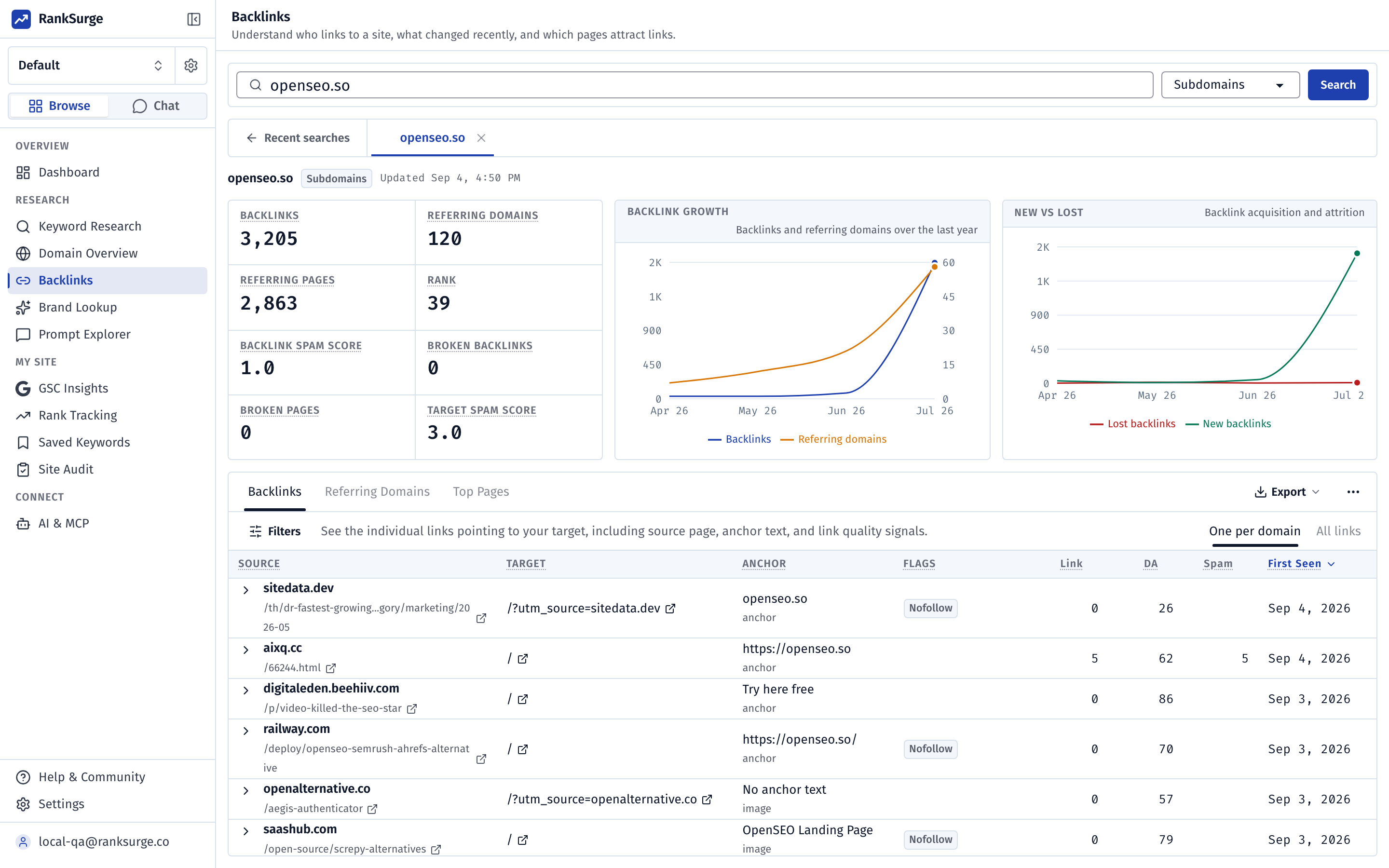Open the Dashboard page
Viewport: 1389px width, 868px height.
click(x=108, y=172)
